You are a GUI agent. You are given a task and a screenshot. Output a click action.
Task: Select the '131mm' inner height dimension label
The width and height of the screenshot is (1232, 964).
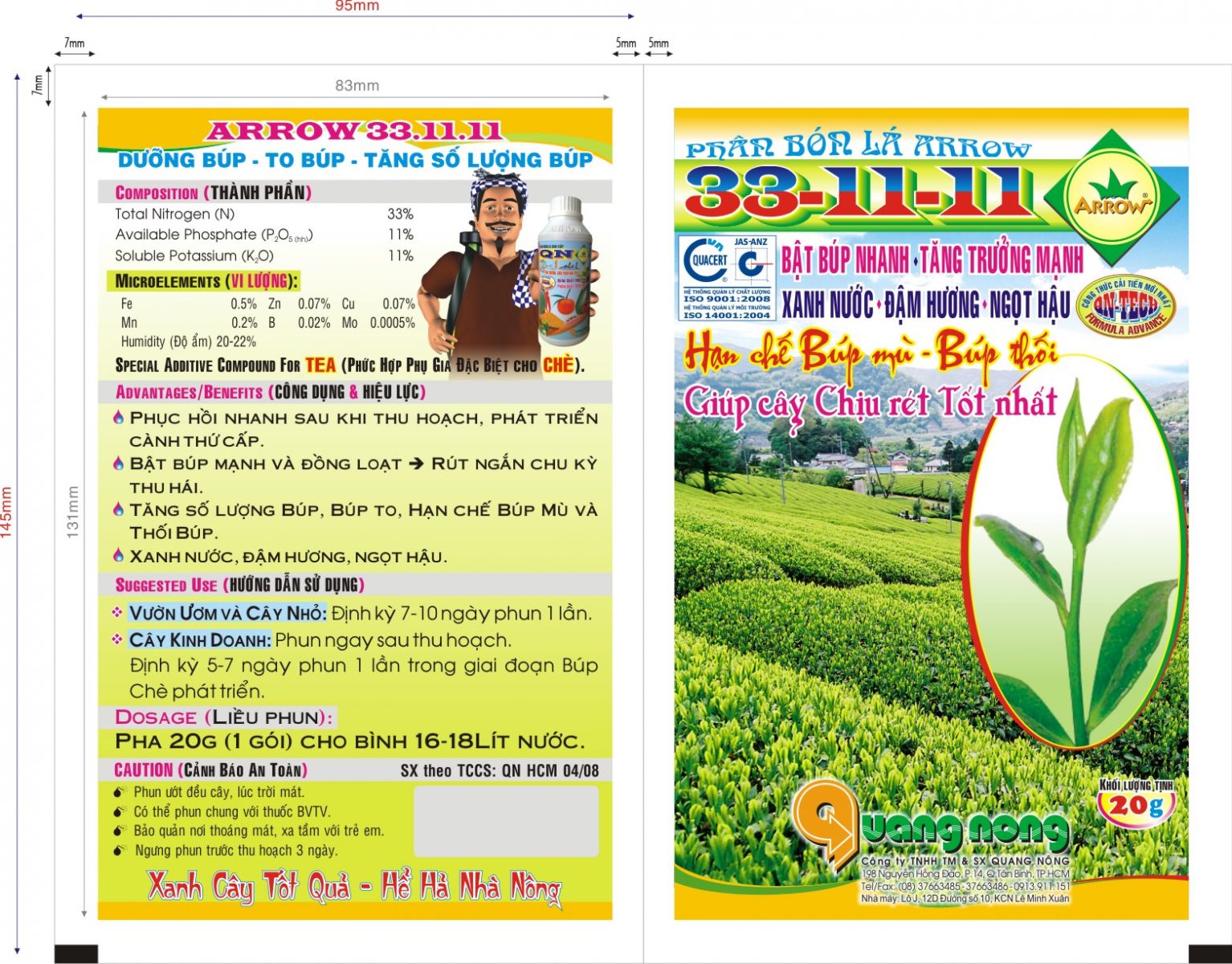pos(73,512)
